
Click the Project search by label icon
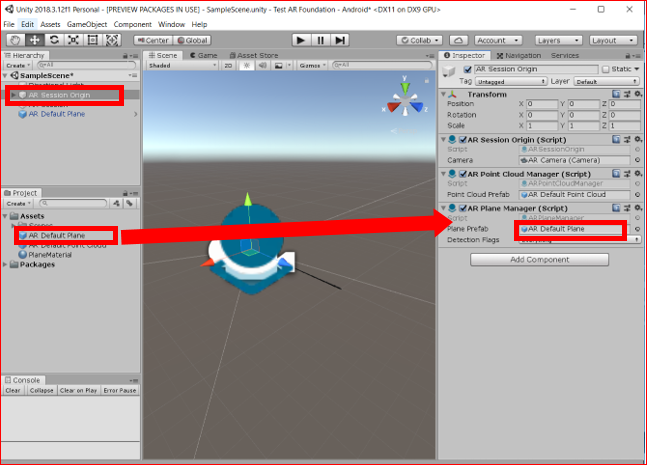coord(130,203)
